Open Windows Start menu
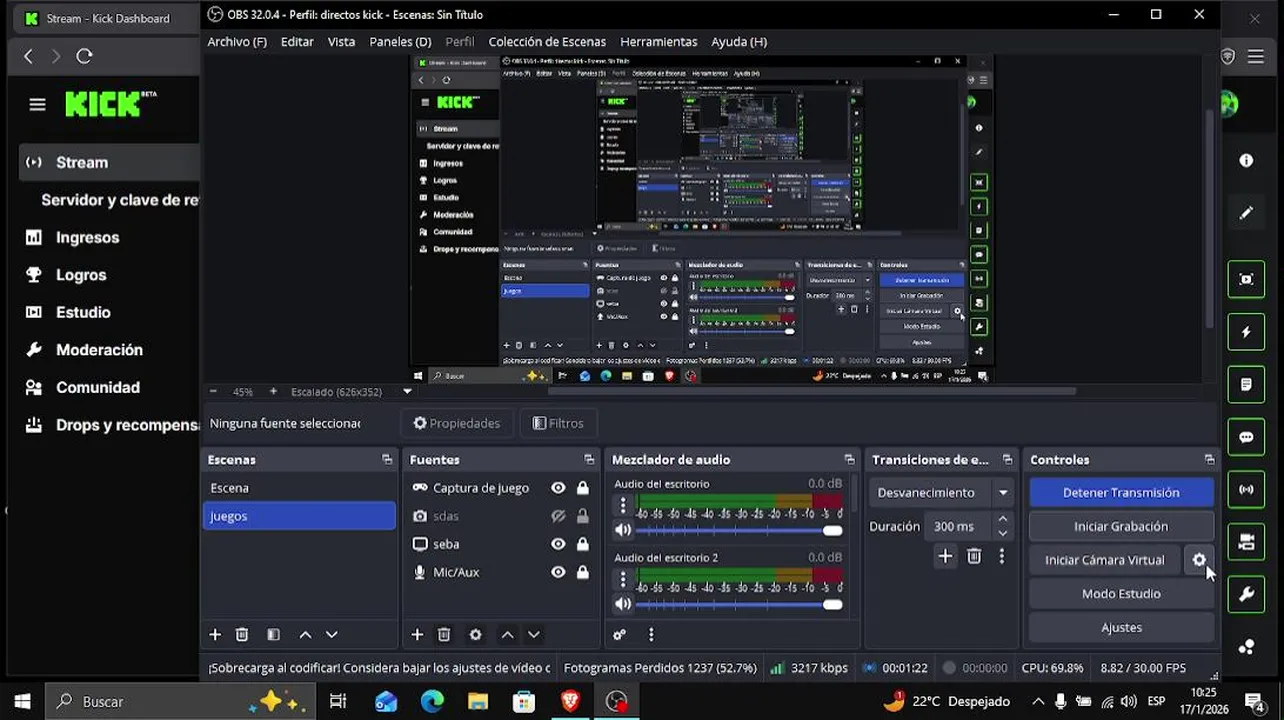Screen dimensions: 1284x720 click(22, 702)
